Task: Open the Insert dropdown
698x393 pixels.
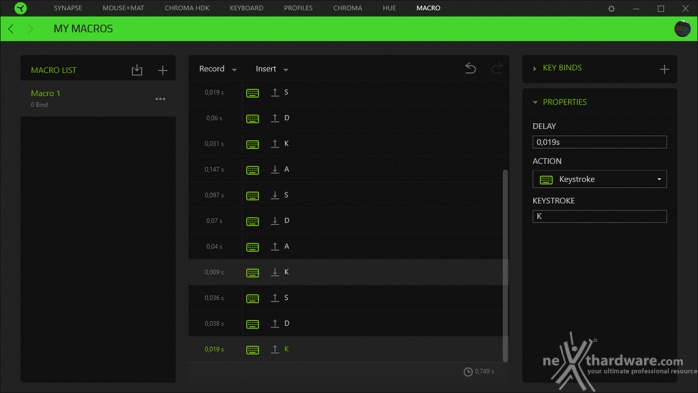Action: 272,69
